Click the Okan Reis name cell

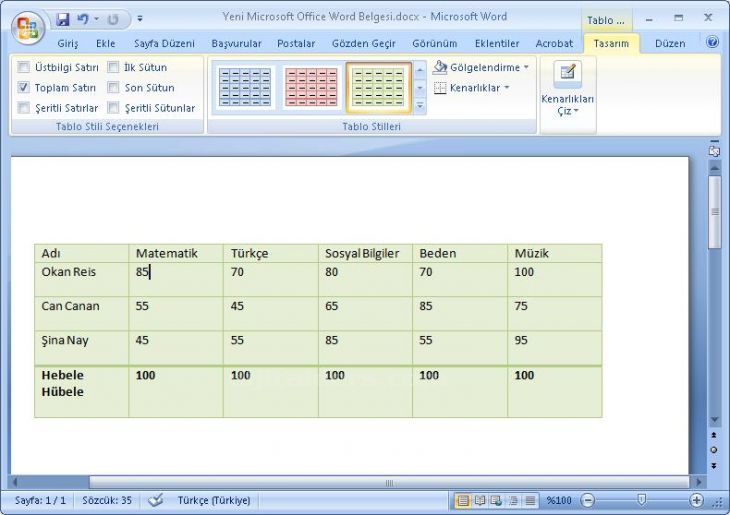click(x=81, y=279)
